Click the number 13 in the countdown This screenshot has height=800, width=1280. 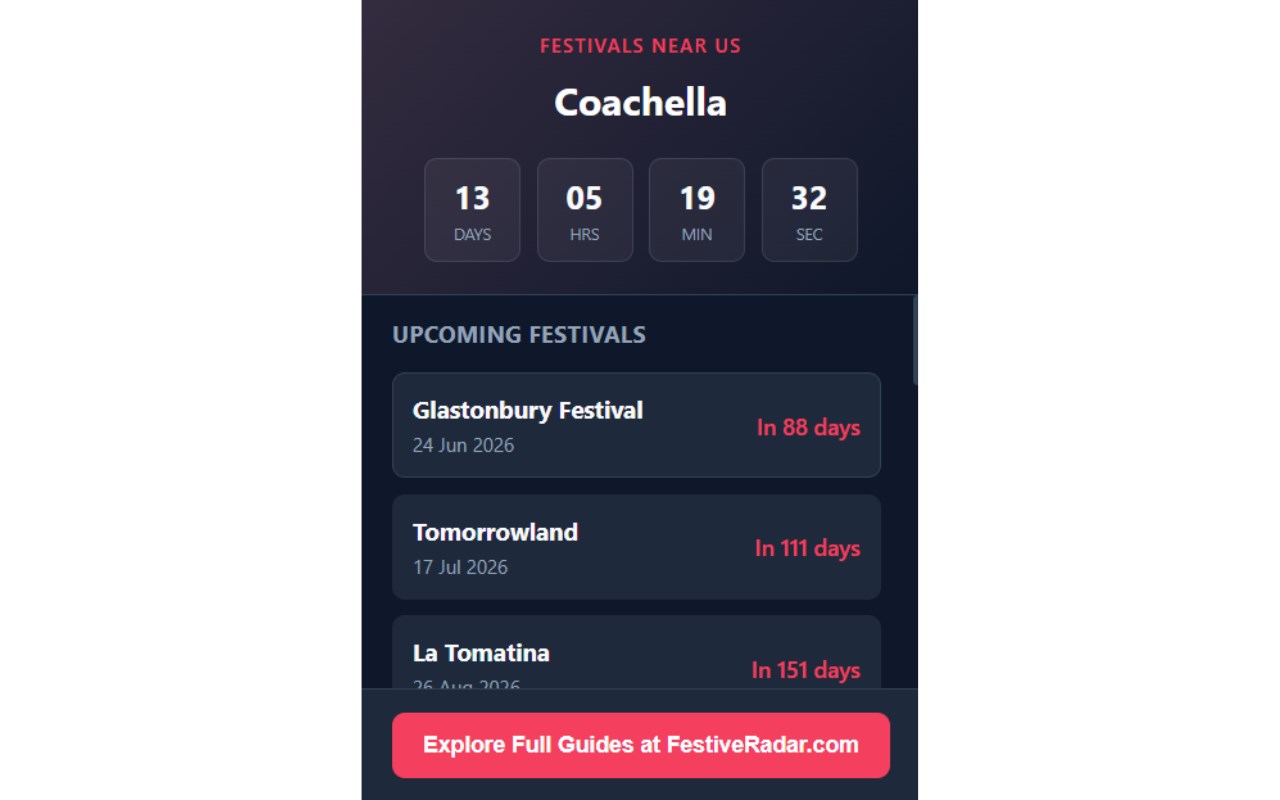point(472,198)
